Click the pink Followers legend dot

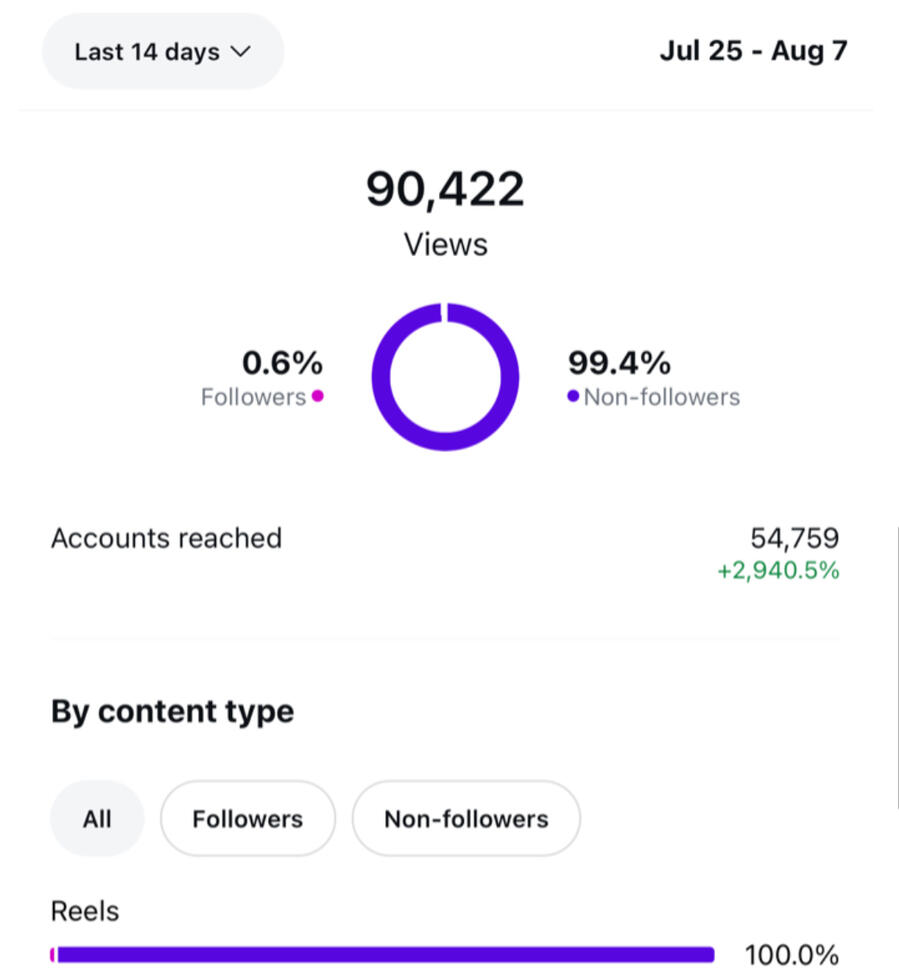318,396
